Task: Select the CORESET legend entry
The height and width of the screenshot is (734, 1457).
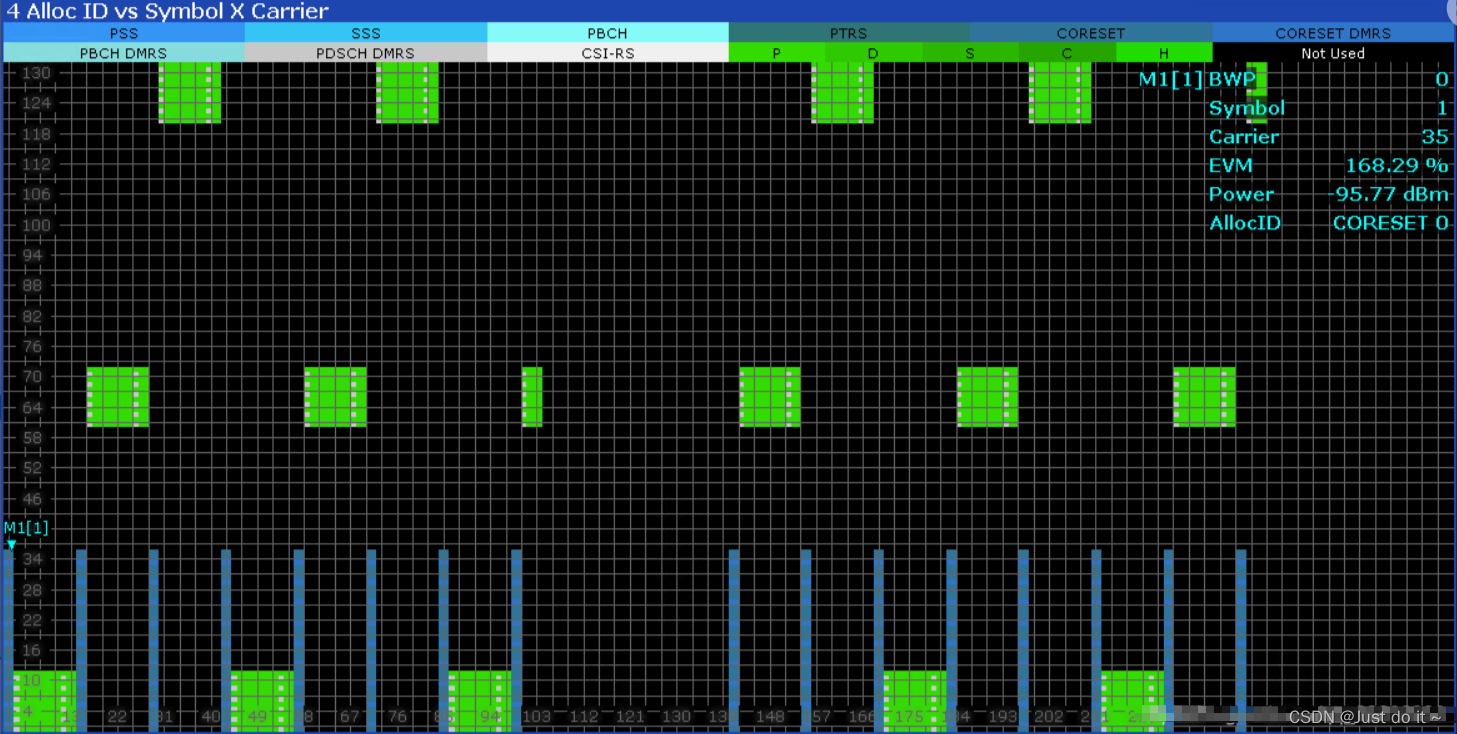Action: (1091, 33)
